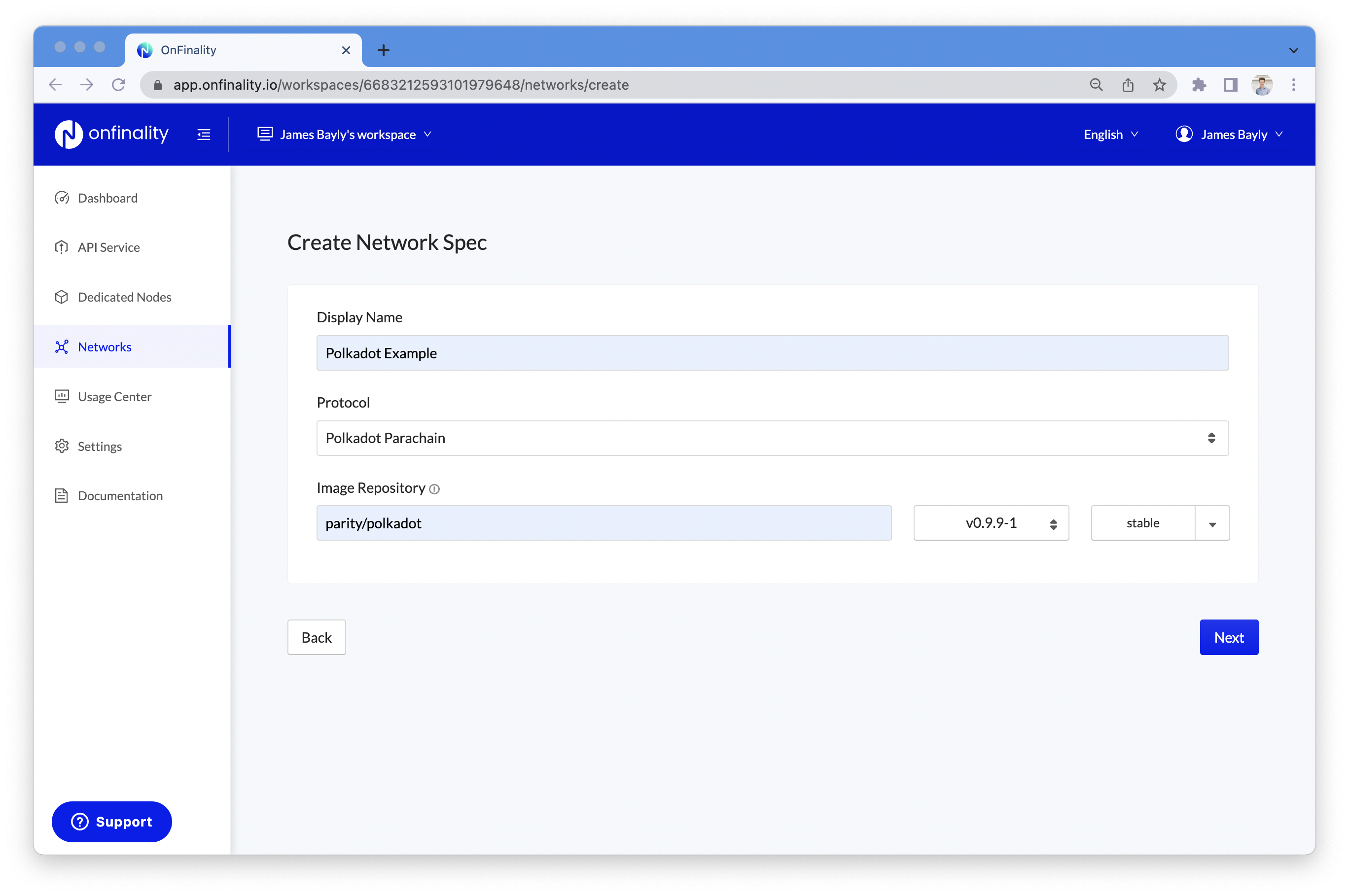Bookmark this page with star icon
This screenshot has width=1349, height=896.
point(1159,85)
